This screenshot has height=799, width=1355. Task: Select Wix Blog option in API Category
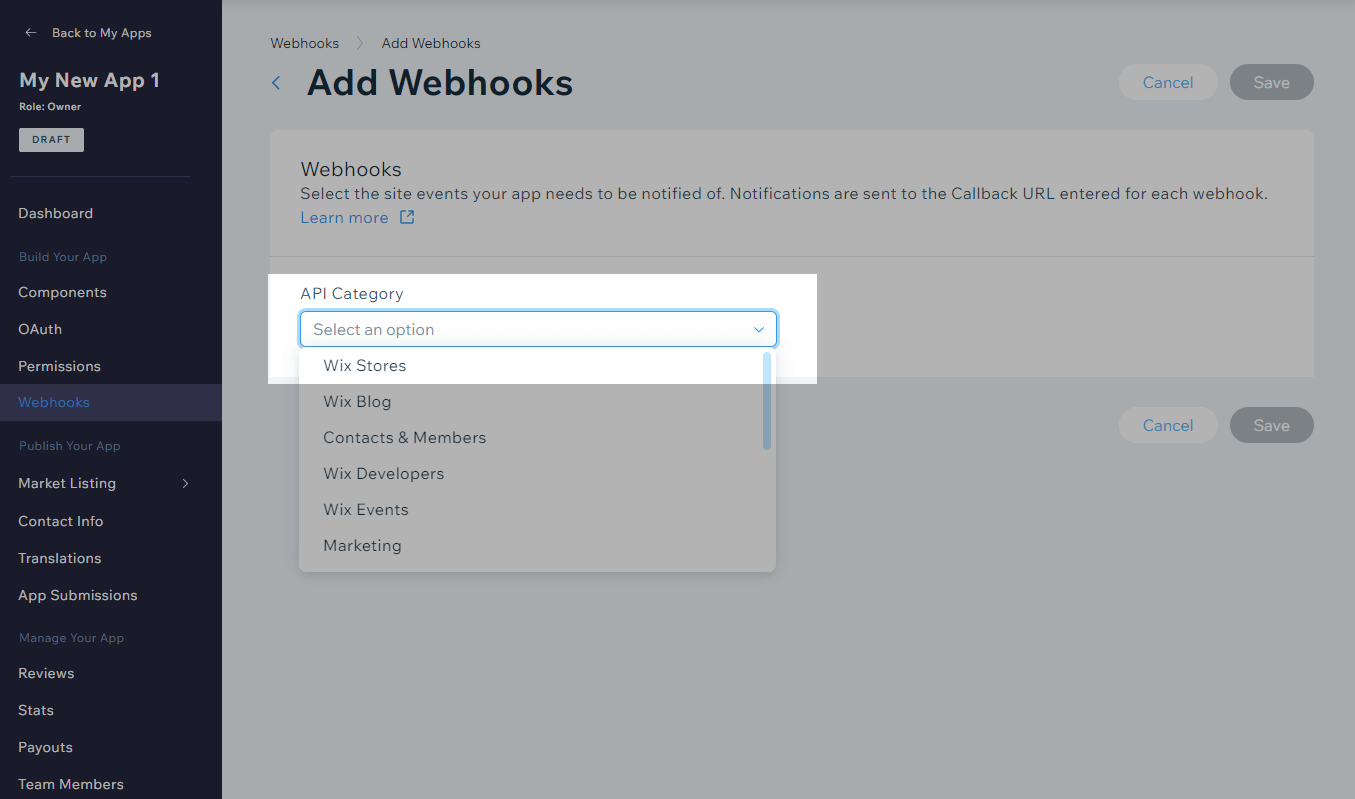[357, 402]
